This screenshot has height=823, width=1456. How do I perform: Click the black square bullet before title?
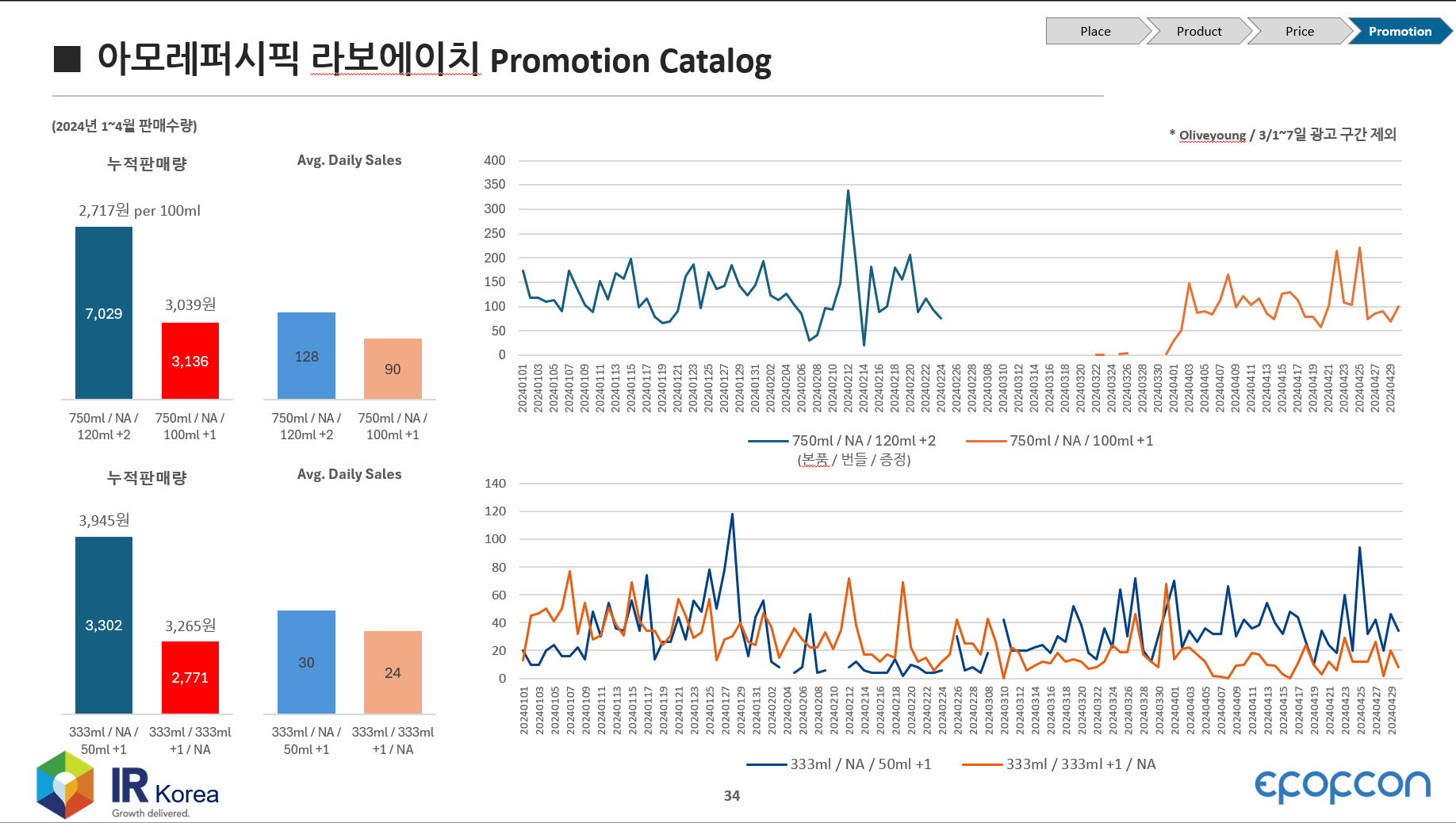pos(67,59)
